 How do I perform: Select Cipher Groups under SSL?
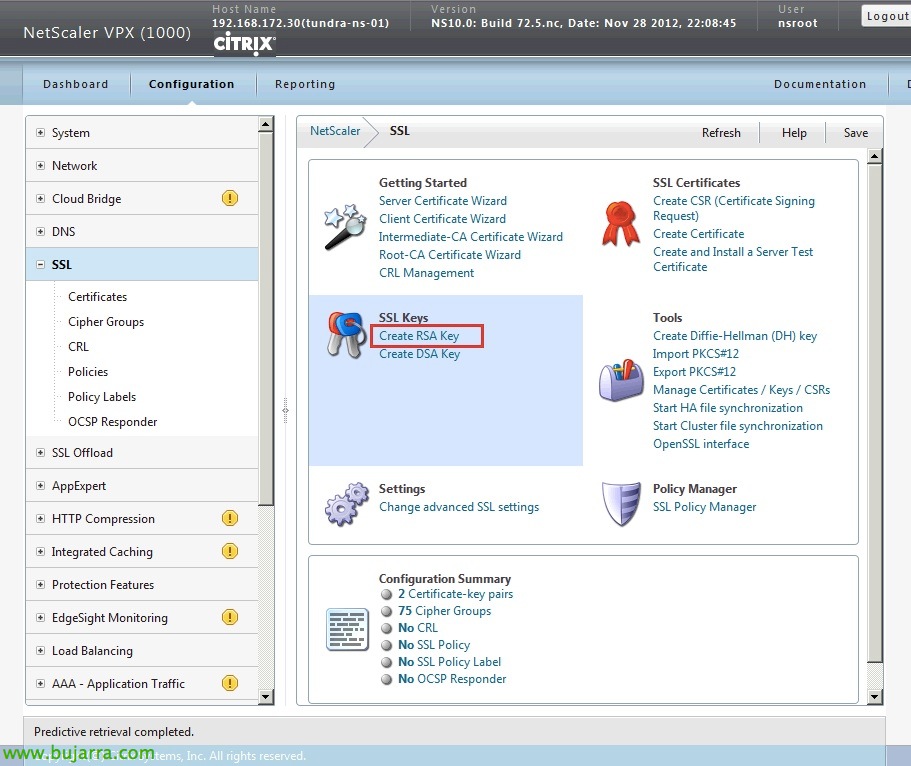(x=106, y=322)
